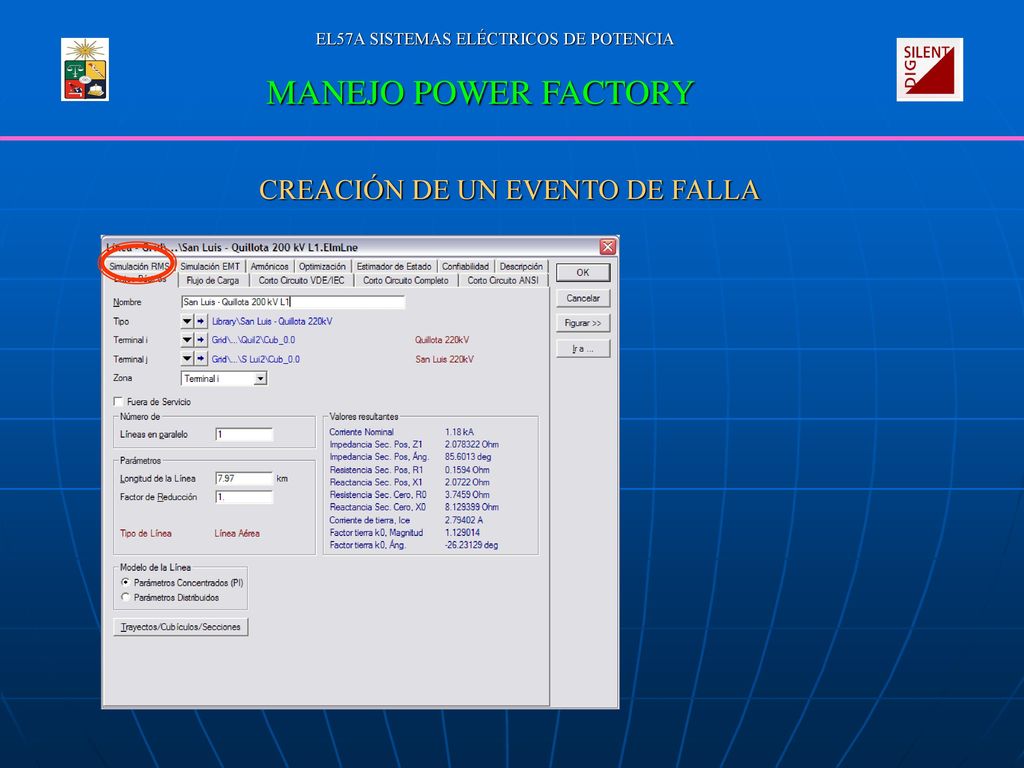Screen dimensions: 1024x768
Task: Click the X0 value 8.129399 Ohm
Action: pos(472,507)
